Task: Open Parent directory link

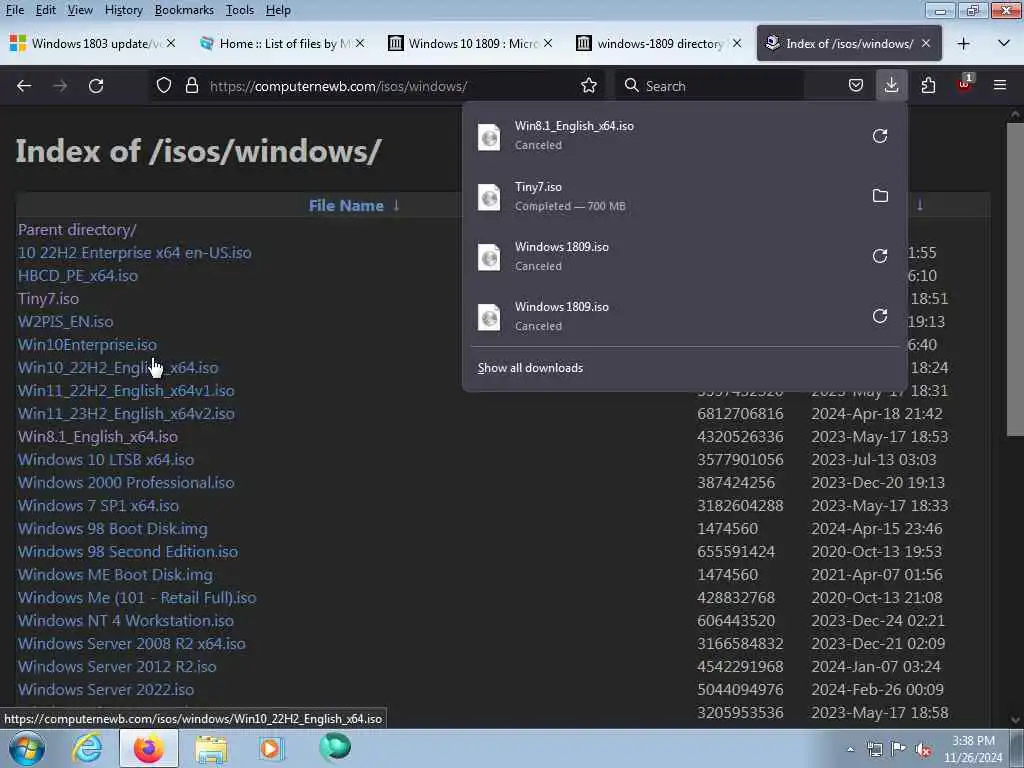Action: (x=77, y=230)
